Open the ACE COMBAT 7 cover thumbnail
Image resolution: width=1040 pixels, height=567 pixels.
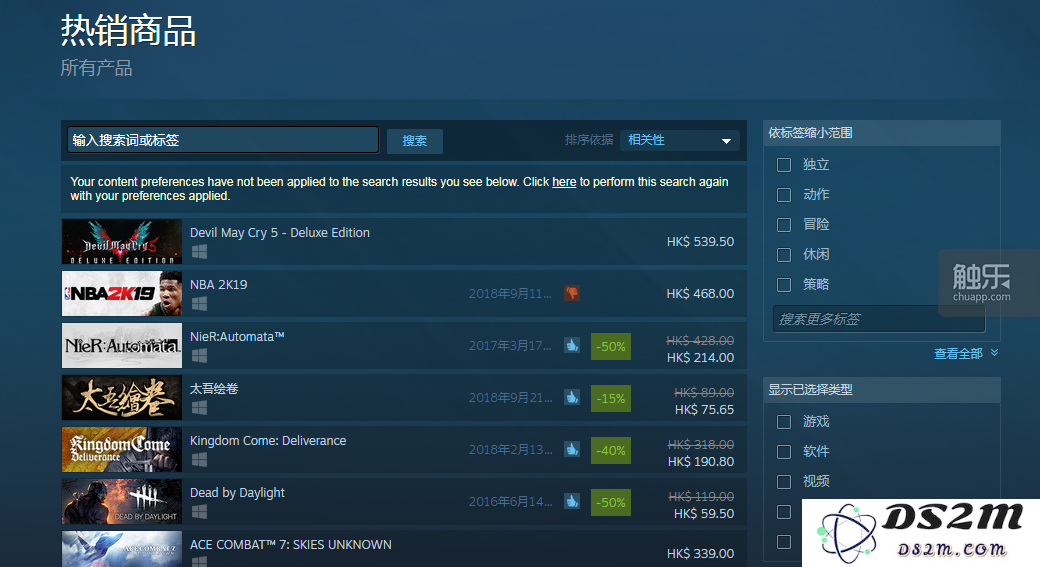(121, 549)
